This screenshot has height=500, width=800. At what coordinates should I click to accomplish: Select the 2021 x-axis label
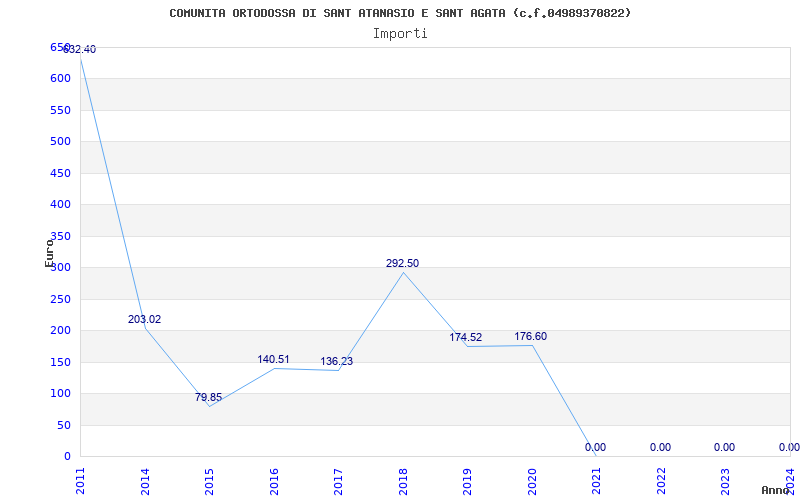(x=596, y=481)
